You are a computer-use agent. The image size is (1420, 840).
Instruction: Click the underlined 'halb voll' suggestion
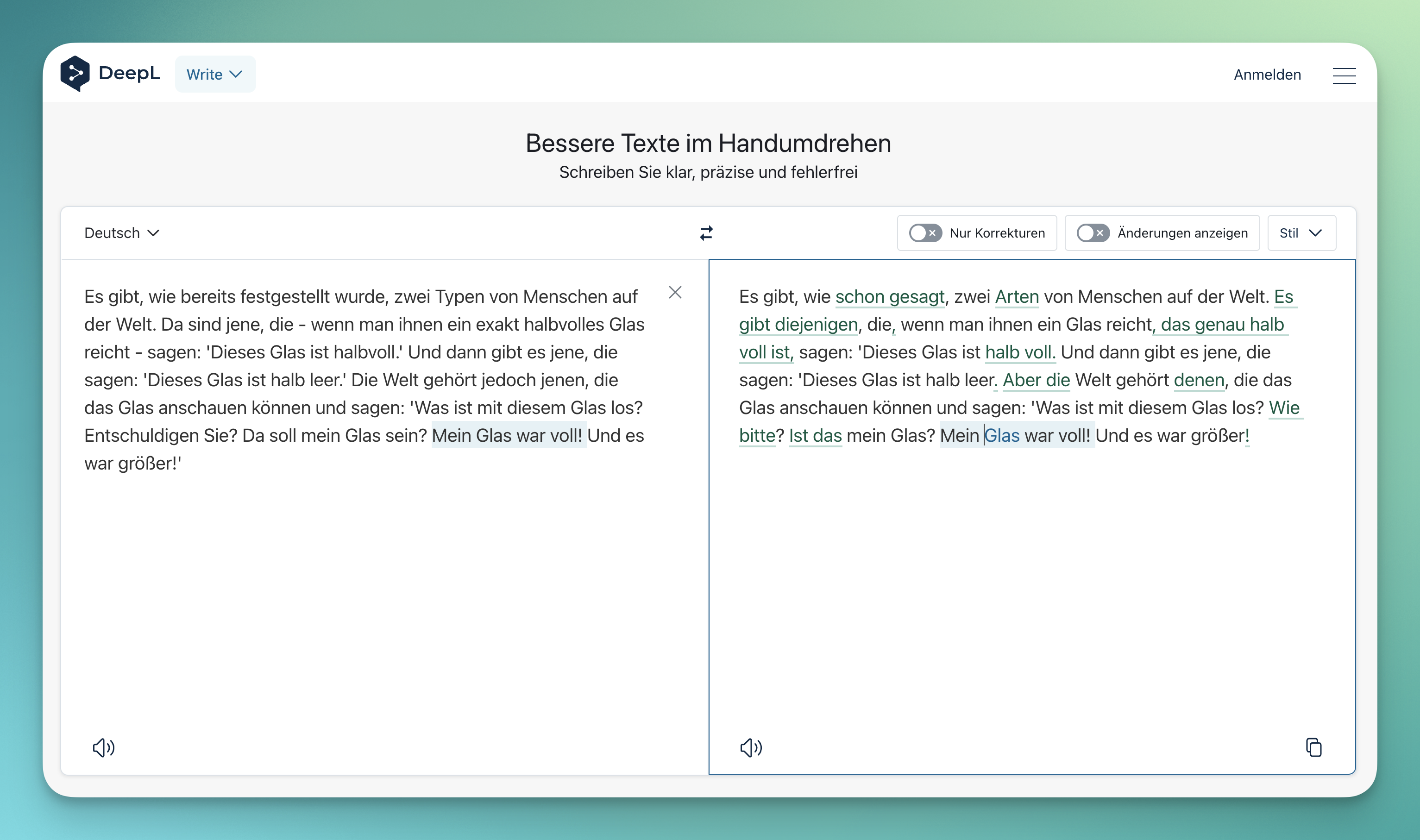coord(1018,352)
